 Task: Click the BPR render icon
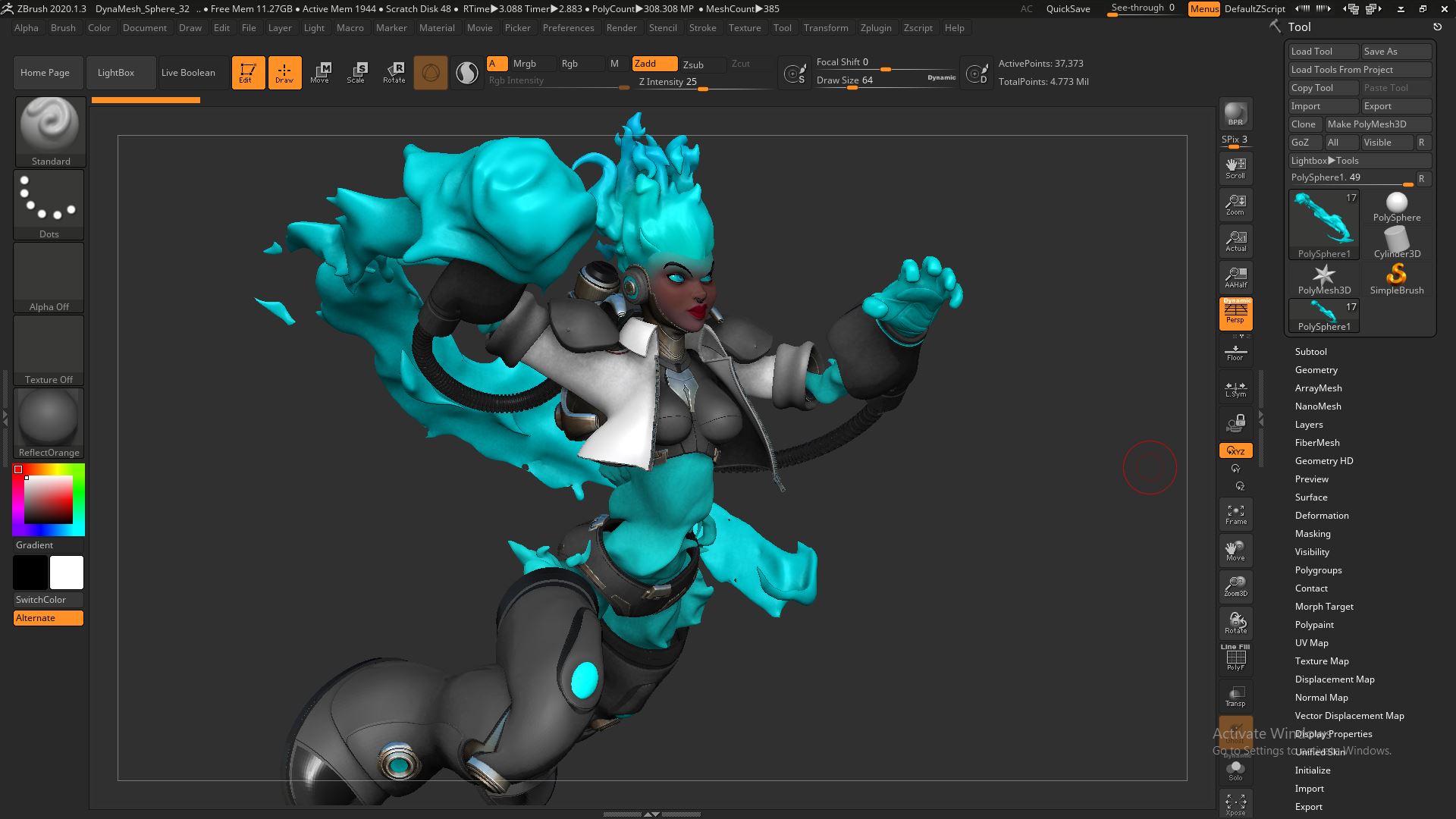point(1235,114)
